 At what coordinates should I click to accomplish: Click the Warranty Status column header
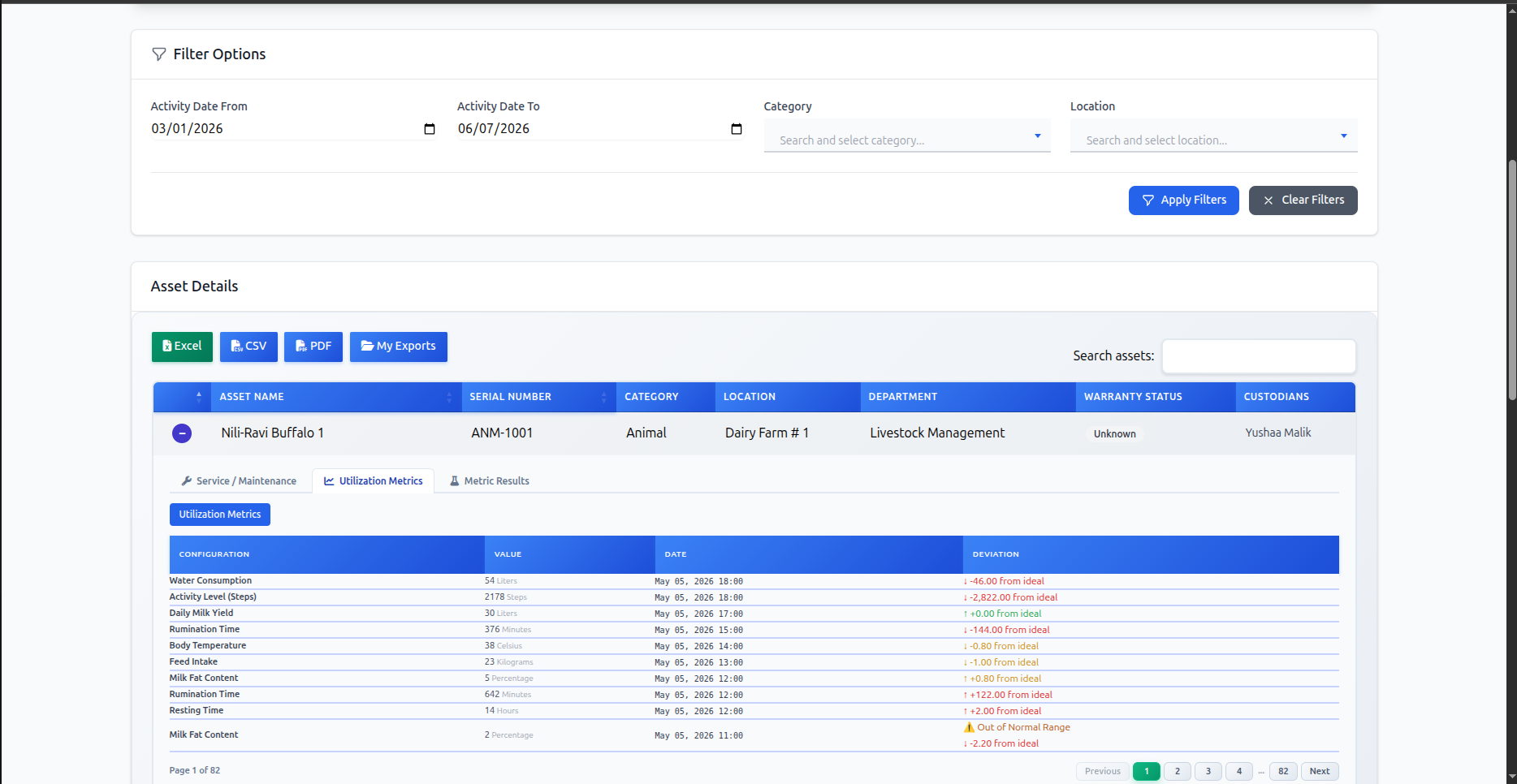point(1155,397)
